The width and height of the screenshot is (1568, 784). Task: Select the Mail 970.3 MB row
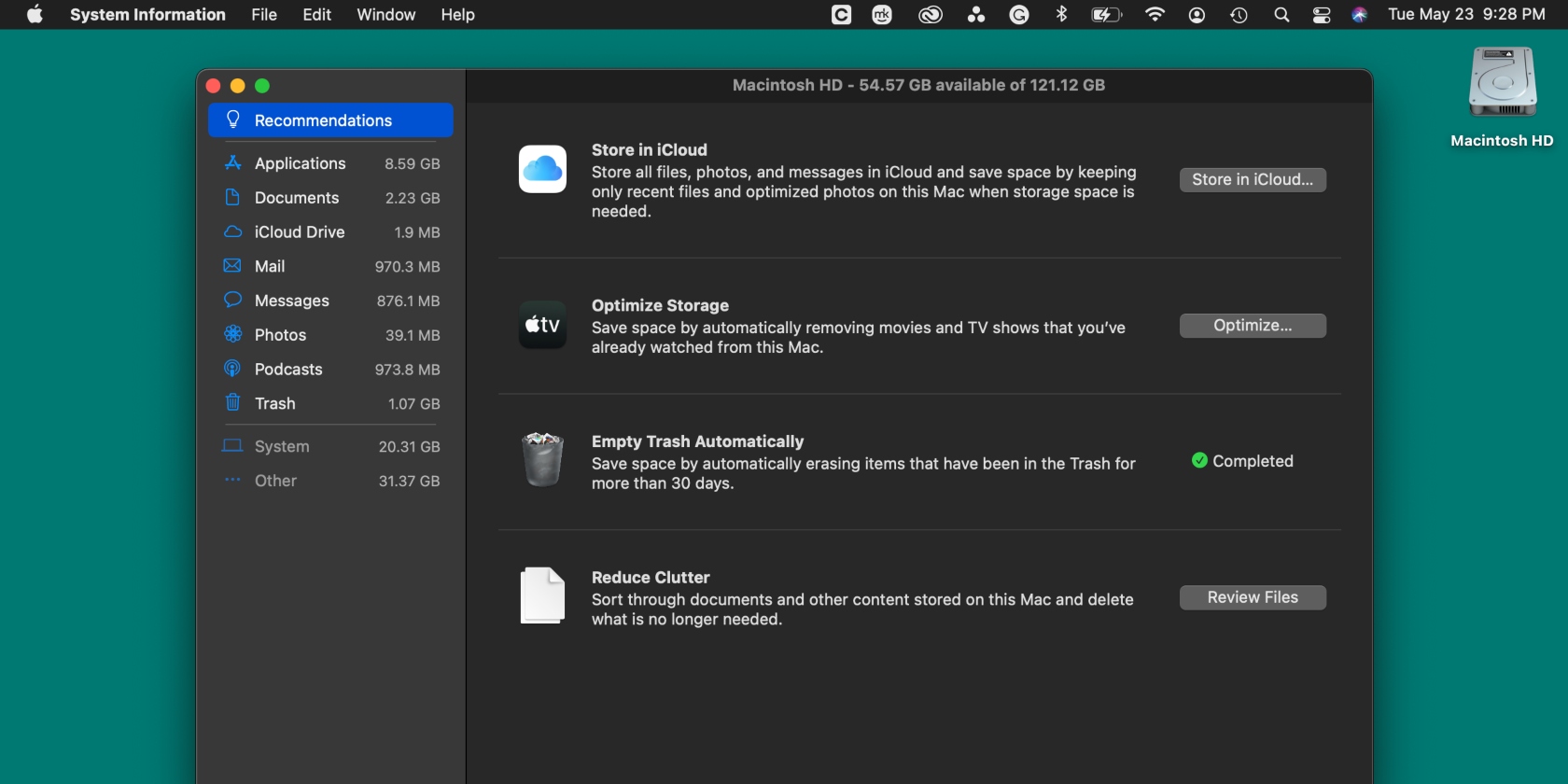[330, 266]
